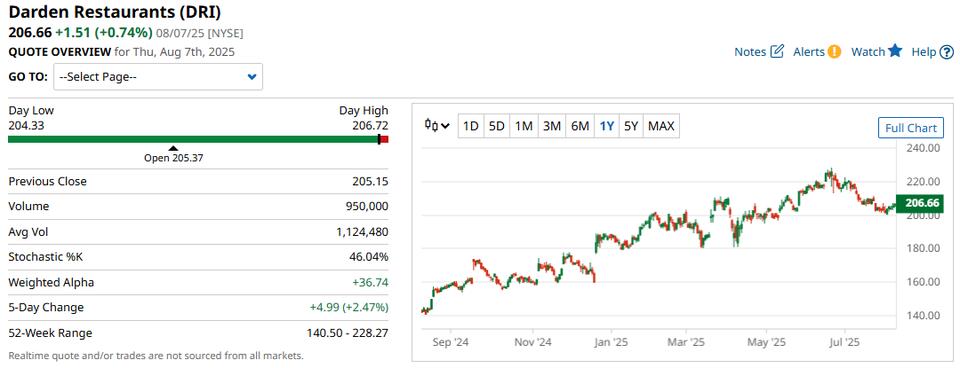
Task: Click the 08/07/25 [NYSE] timestamp
Action: [x=200, y=33]
